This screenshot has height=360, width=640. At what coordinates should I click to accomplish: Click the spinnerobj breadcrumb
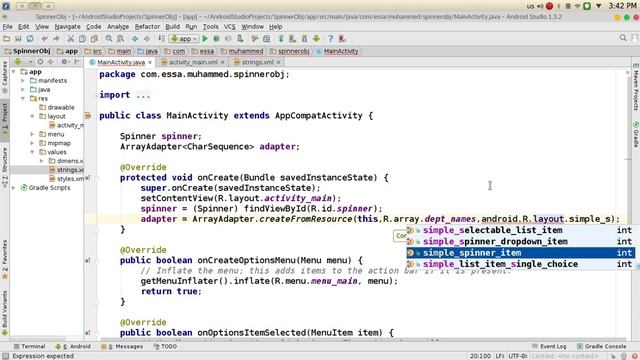[x=289, y=51]
